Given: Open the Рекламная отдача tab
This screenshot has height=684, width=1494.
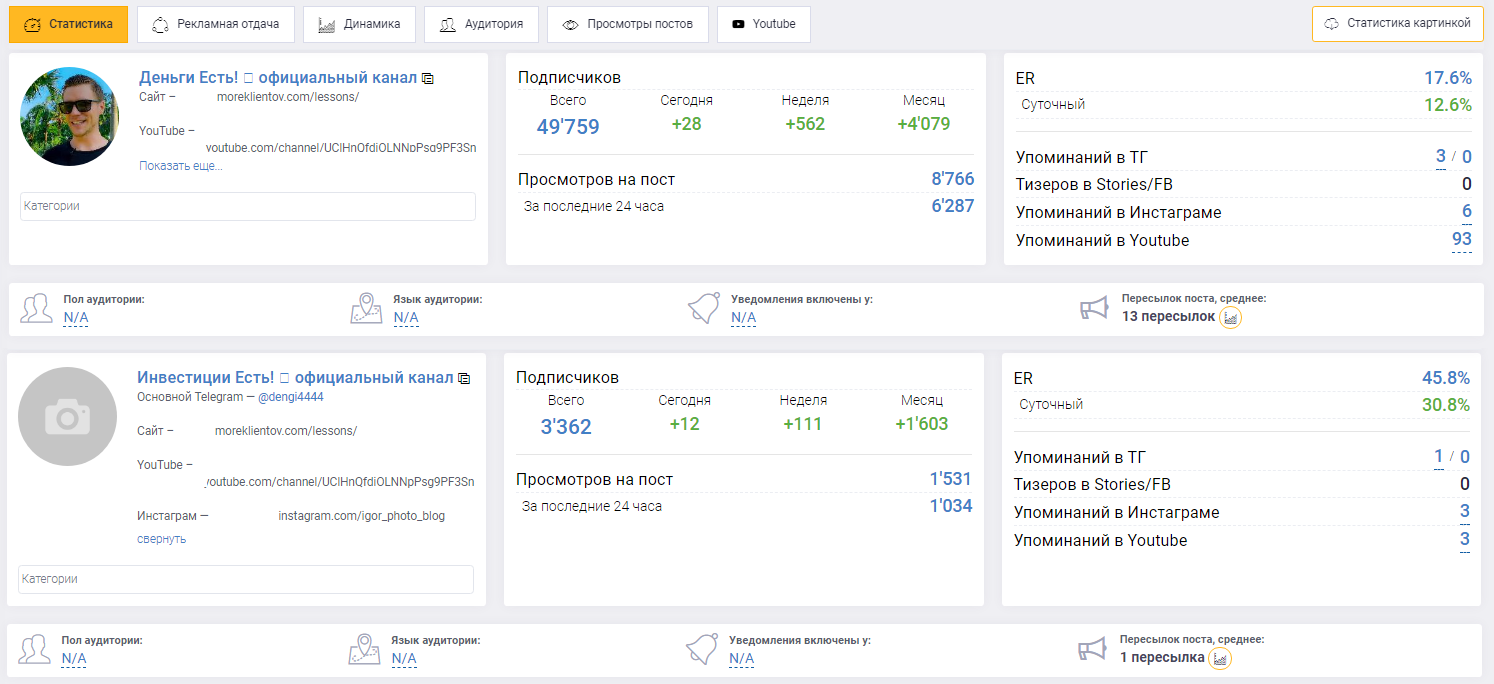Looking at the screenshot, I should point(215,24).
